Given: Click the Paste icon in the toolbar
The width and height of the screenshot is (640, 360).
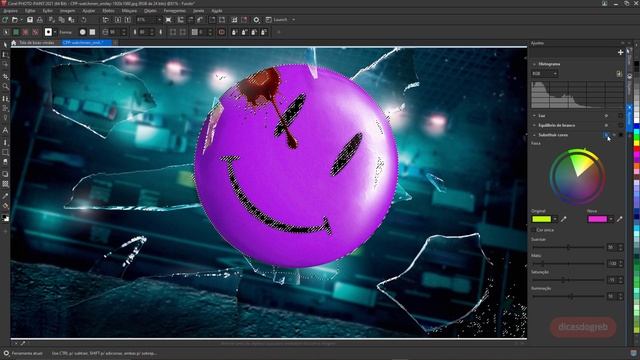Looking at the screenshot, I should pyautogui.click(x=71, y=20).
